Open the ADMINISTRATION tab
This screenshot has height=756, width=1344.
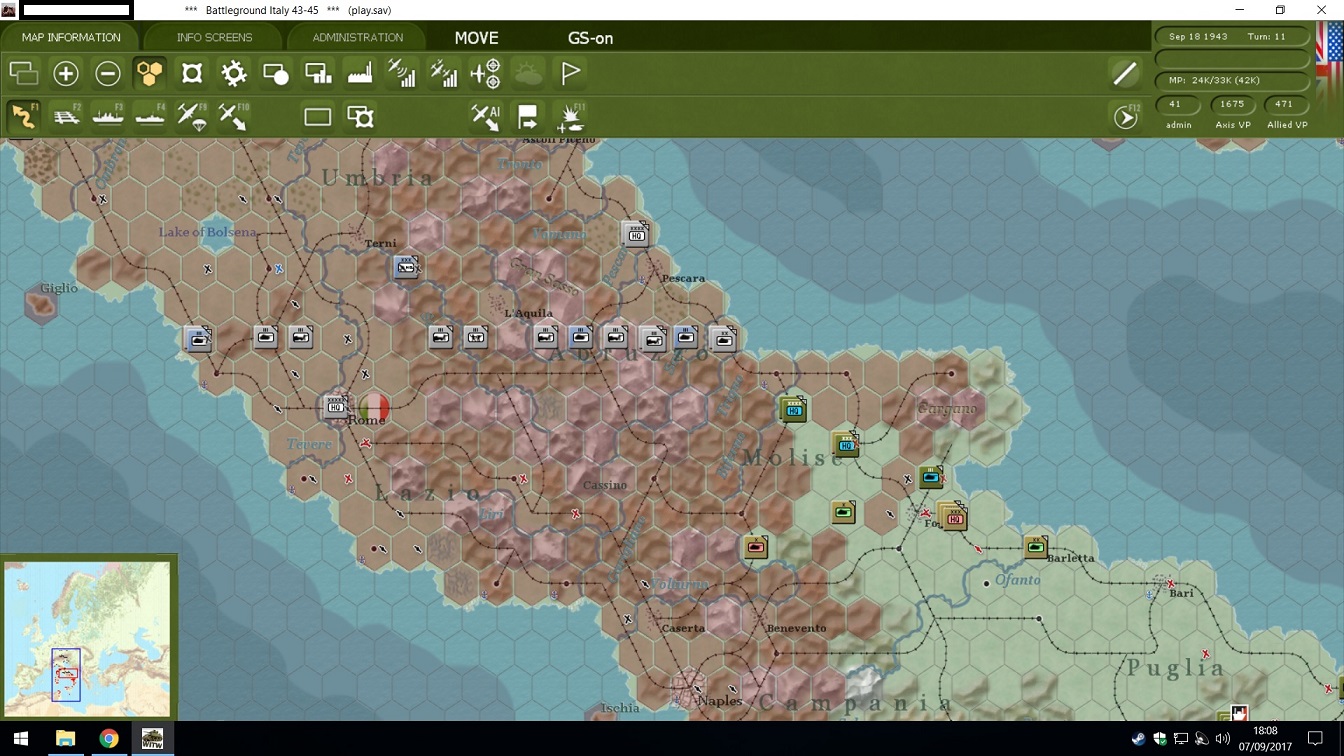pos(358,37)
